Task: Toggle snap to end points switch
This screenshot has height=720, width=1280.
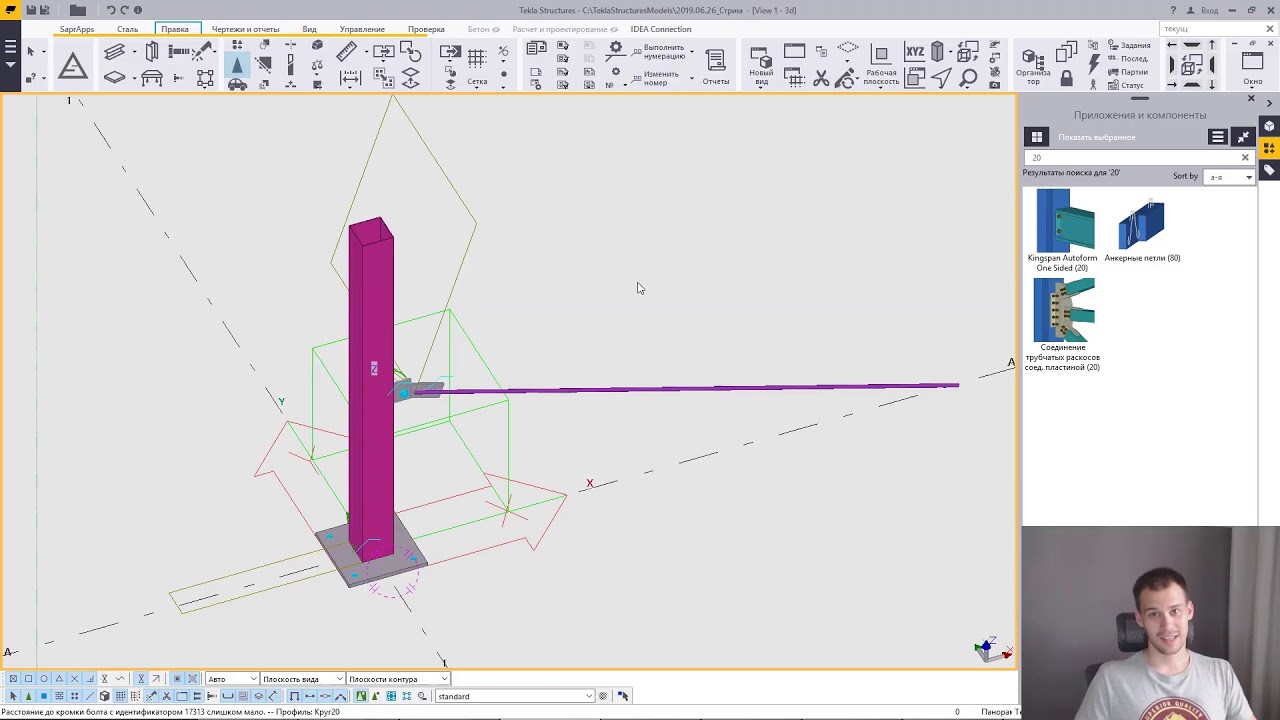Action: 28,679
